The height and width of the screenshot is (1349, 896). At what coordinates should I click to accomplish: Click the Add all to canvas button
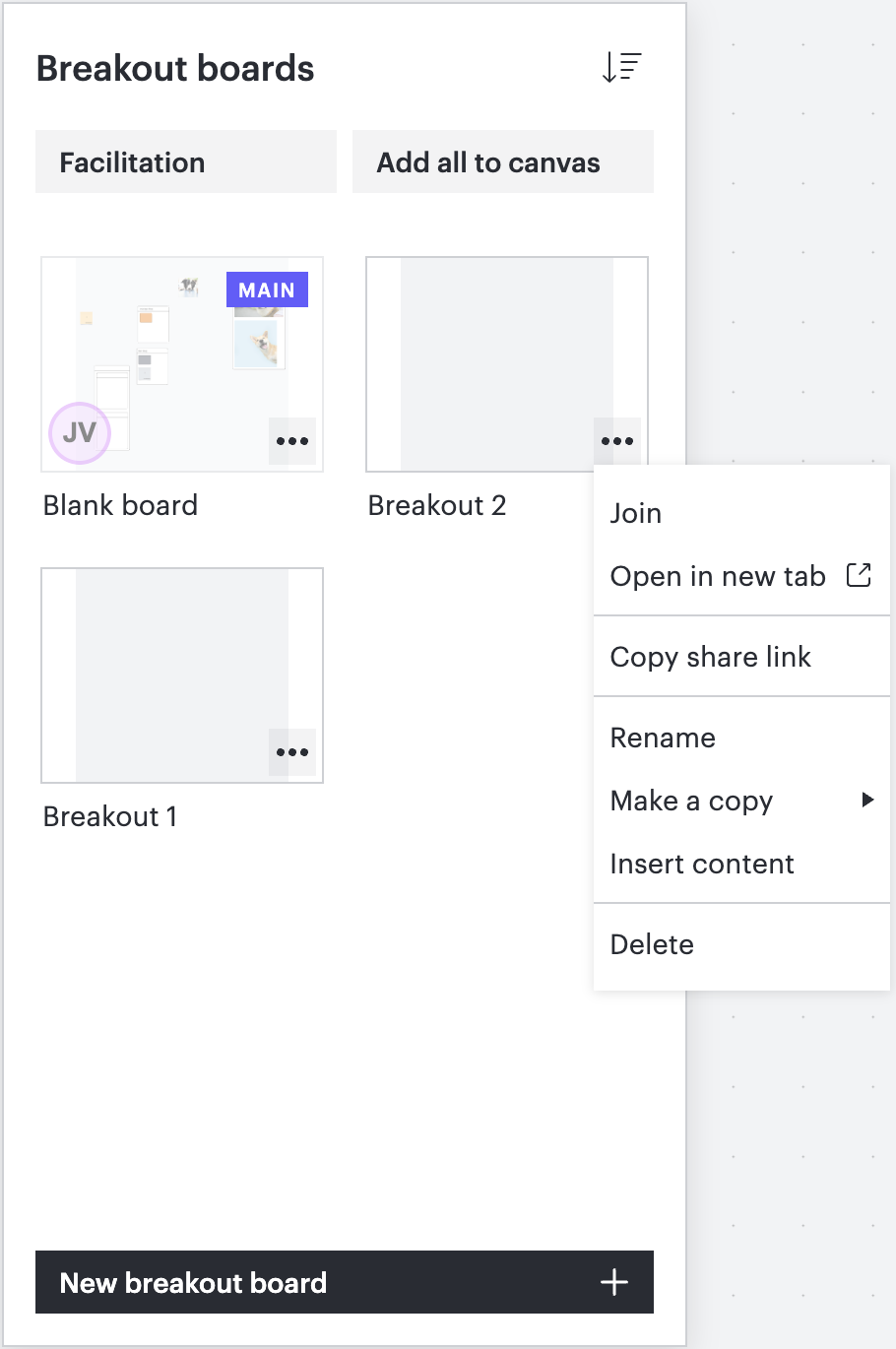(x=503, y=161)
